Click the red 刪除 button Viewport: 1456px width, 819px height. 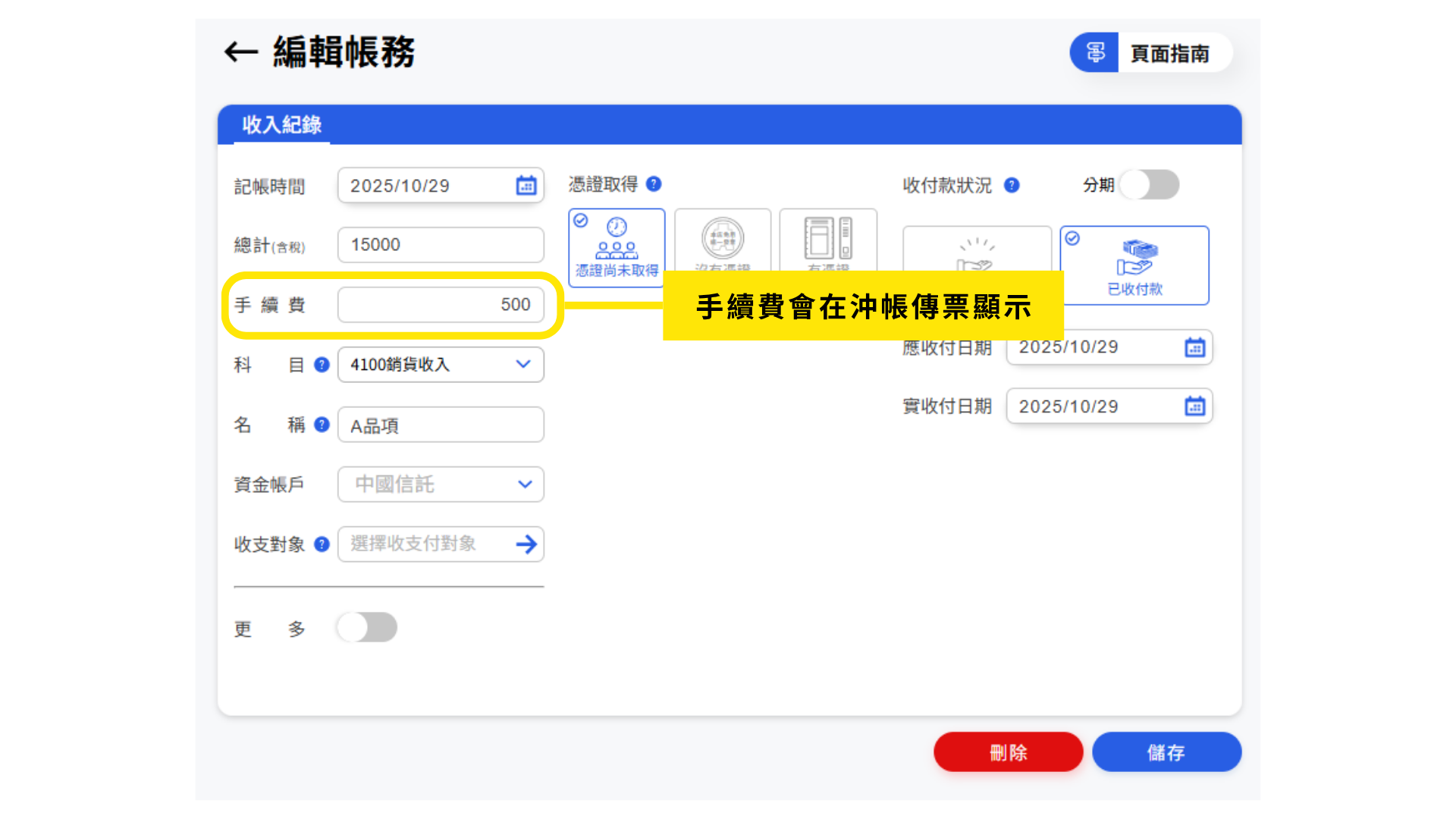click(x=1008, y=752)
